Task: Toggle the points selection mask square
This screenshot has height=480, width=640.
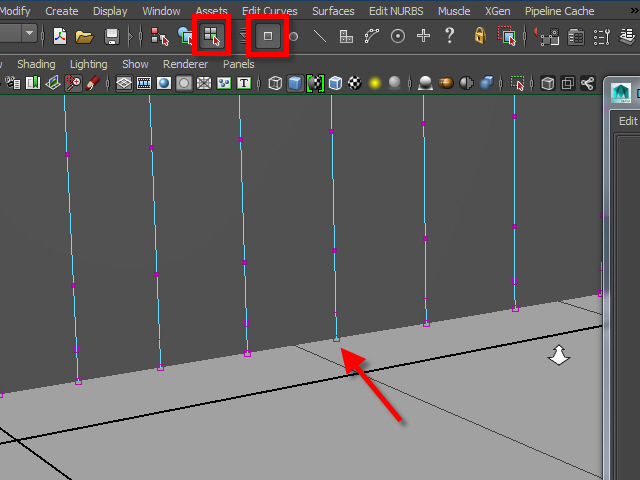Action: [268, 36]
